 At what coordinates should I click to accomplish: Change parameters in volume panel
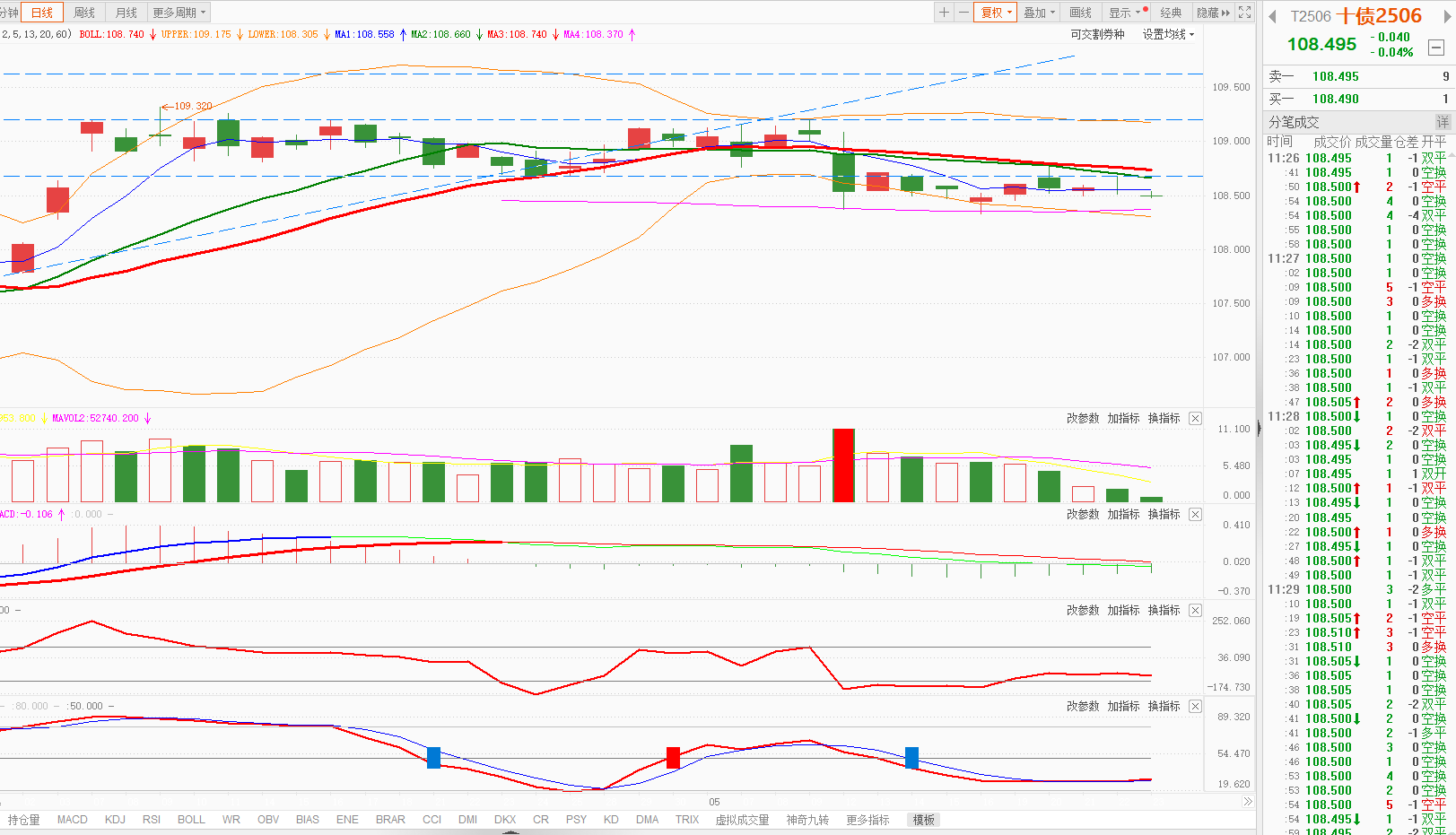(1083, 419)
